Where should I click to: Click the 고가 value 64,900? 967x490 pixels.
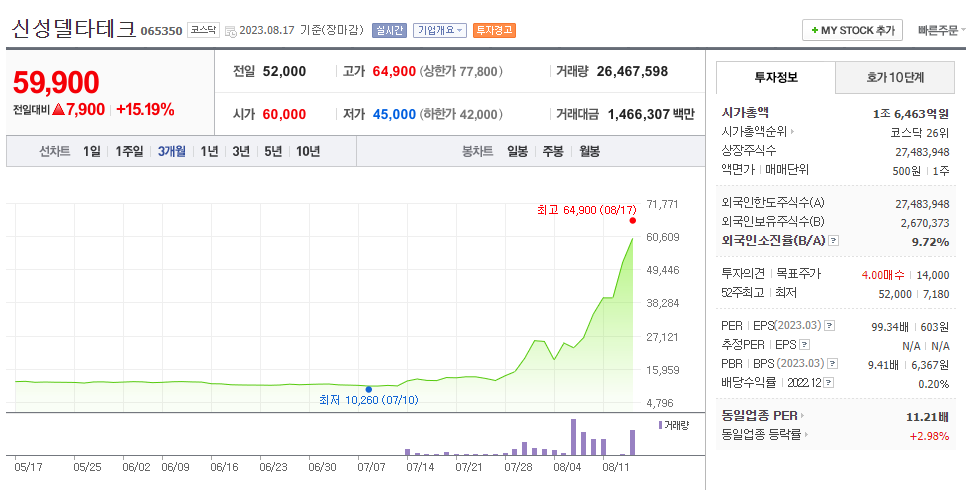(x=394, y=71)
